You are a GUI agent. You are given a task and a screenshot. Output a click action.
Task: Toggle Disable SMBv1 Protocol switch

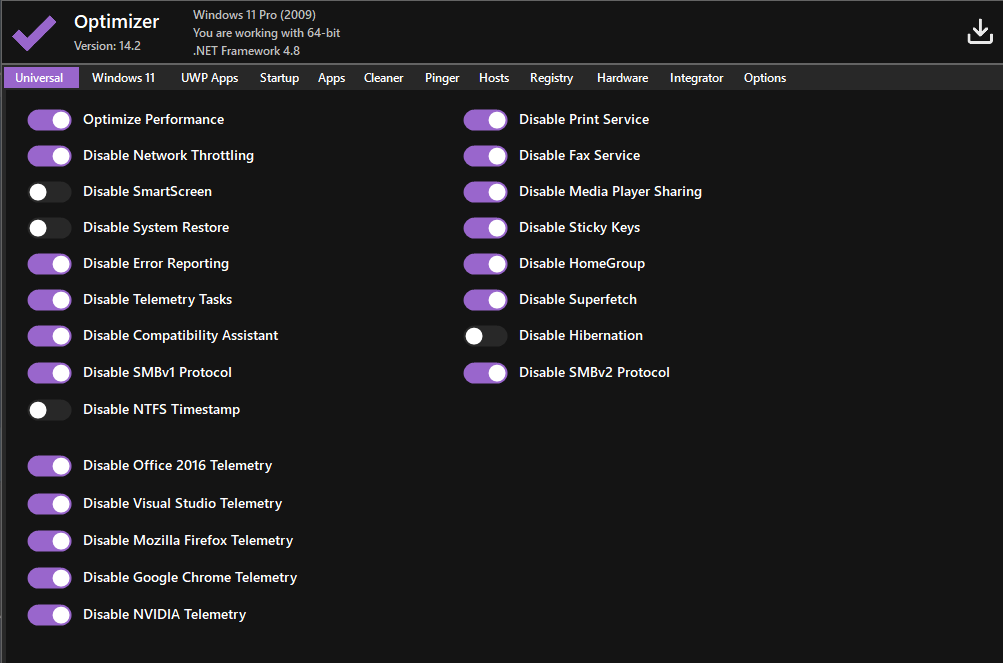pos(49,373)
